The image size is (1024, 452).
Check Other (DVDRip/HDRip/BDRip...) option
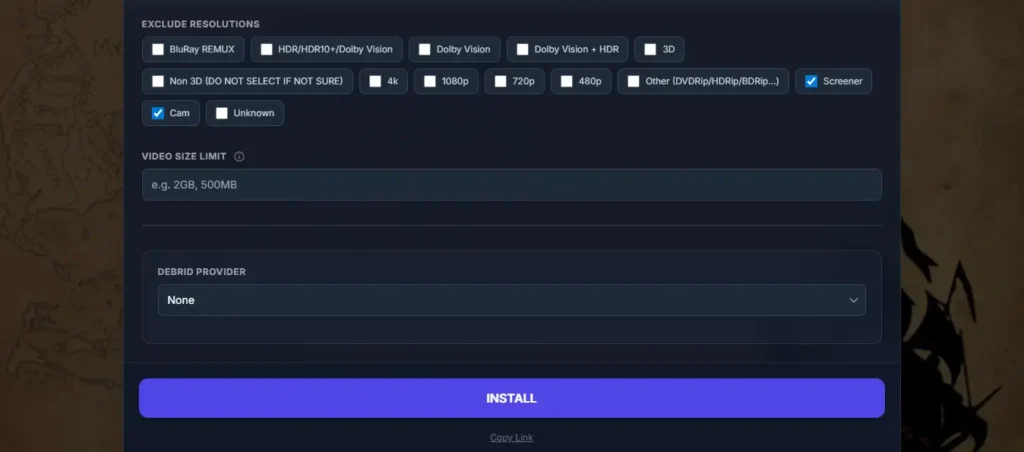click(x=633, y=81)
